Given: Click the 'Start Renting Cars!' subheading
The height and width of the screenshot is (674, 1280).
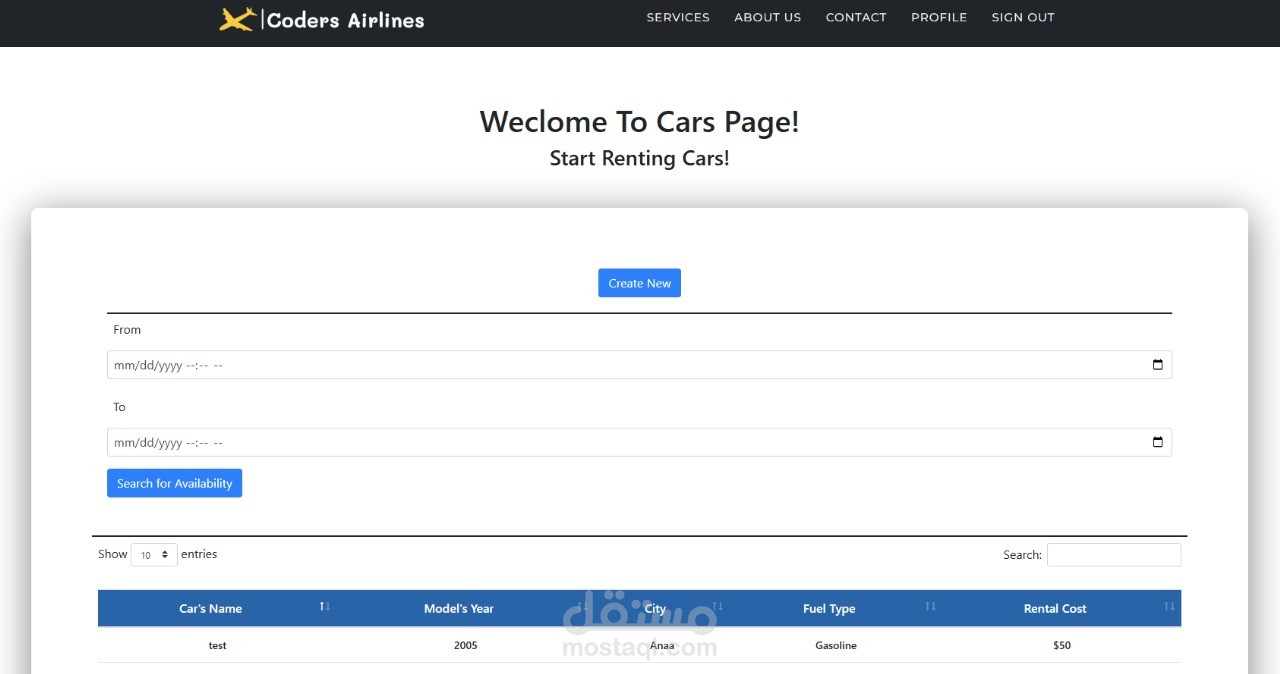Looking at the screenshot, I should [640, 158].
